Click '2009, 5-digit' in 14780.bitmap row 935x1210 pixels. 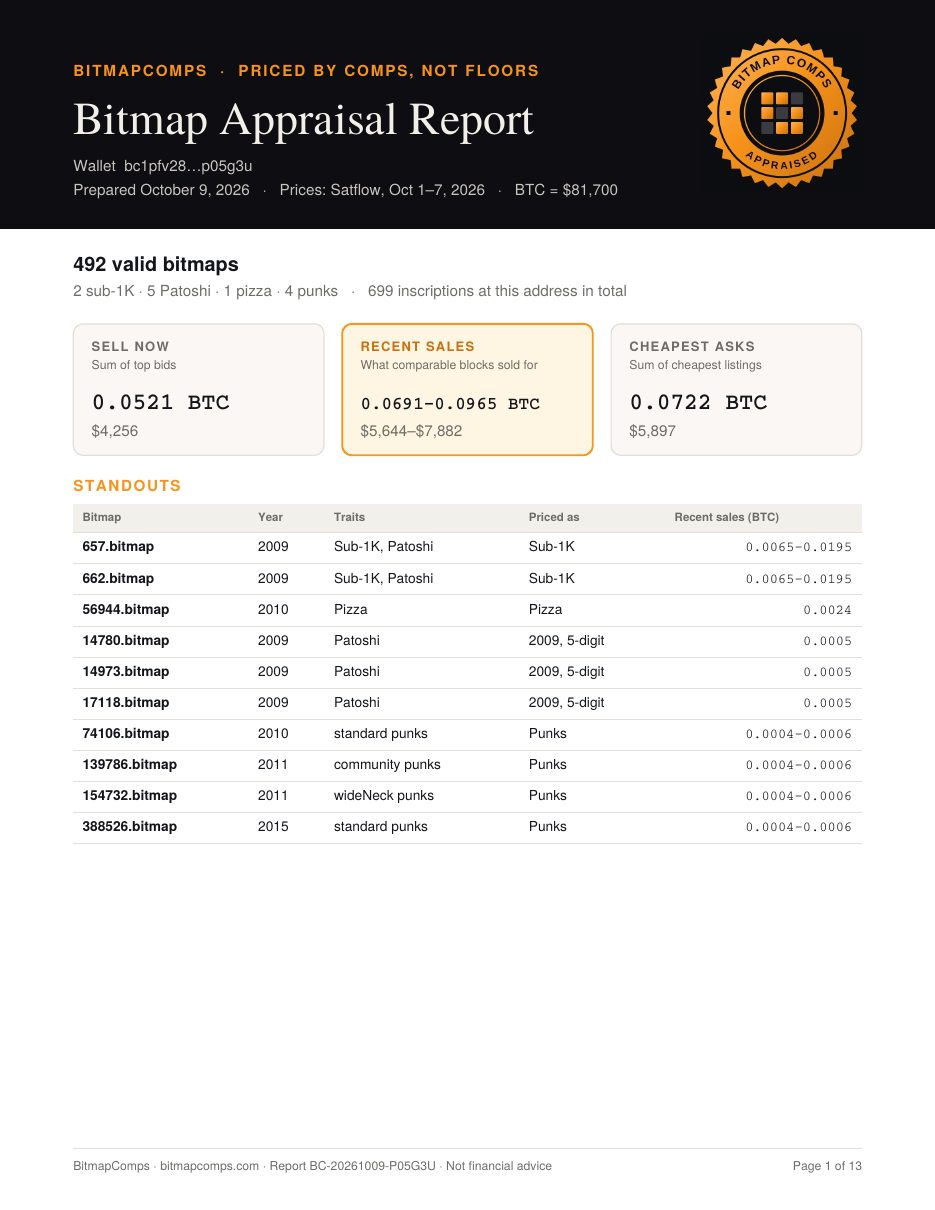(x=567, y=640)
